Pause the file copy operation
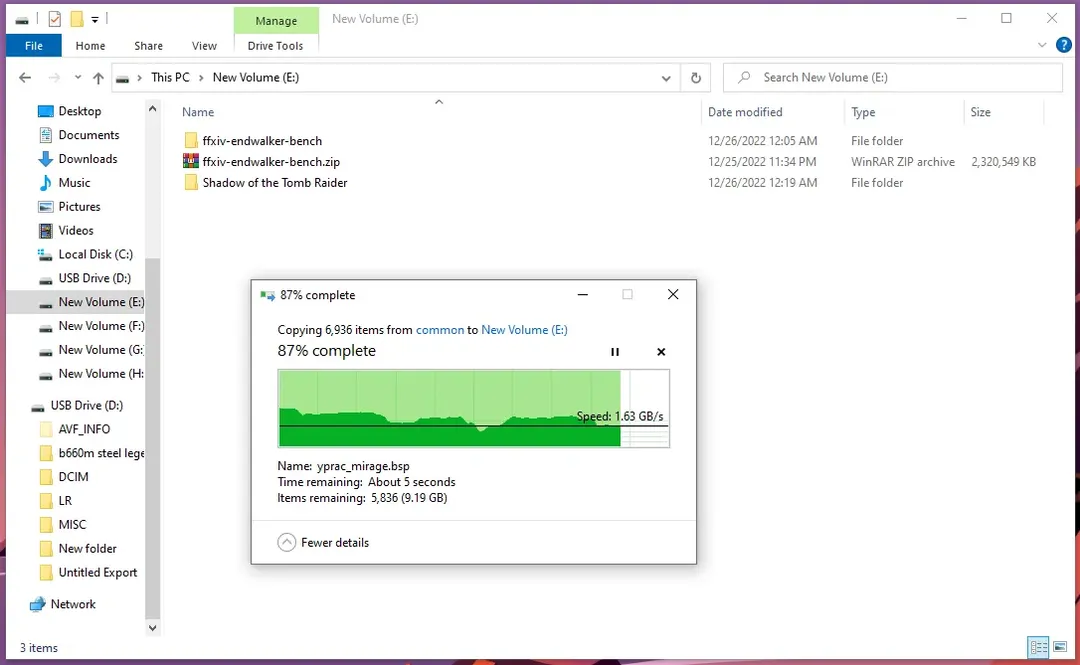 point(615,352)
